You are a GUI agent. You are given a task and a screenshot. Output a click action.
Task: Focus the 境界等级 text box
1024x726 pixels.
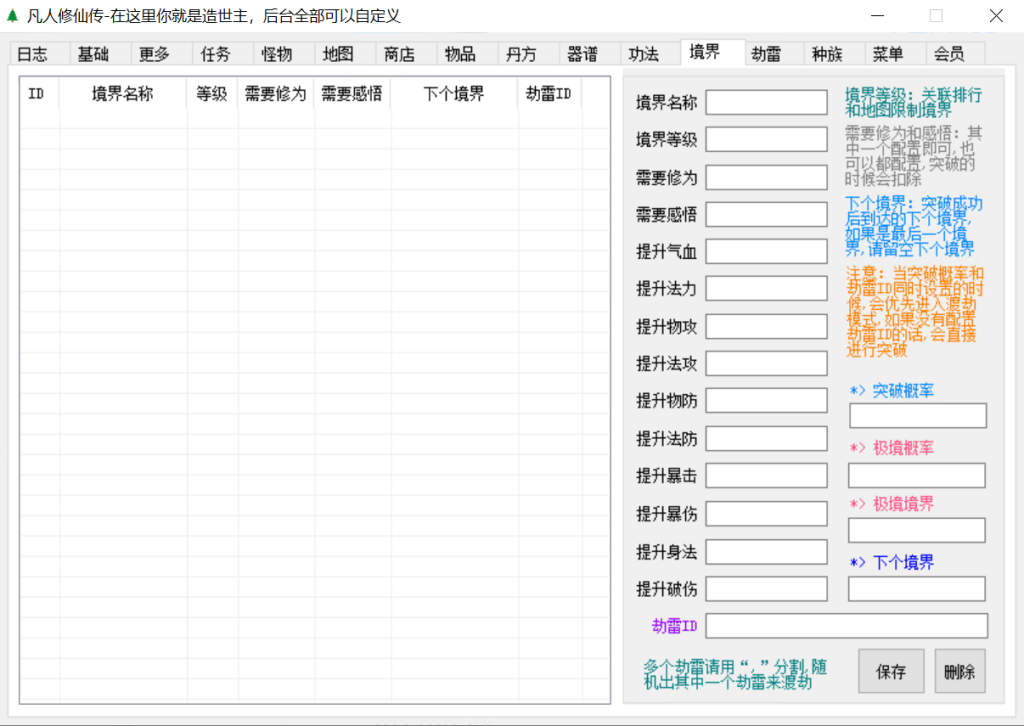pos(767,139)
